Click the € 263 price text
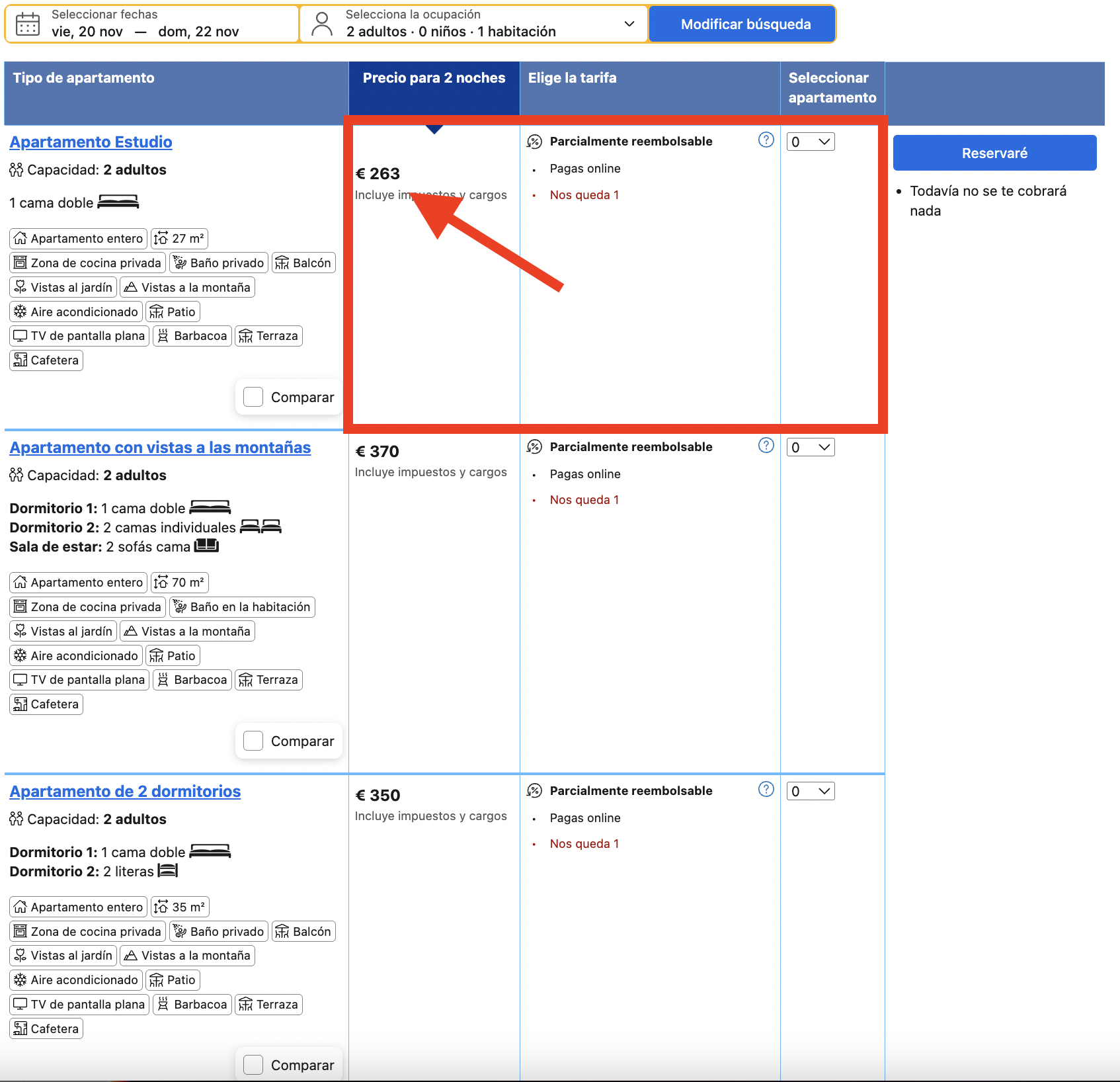Image resolution: width=1120 pixels, height=1082 pixels. (x=378, y=174)
